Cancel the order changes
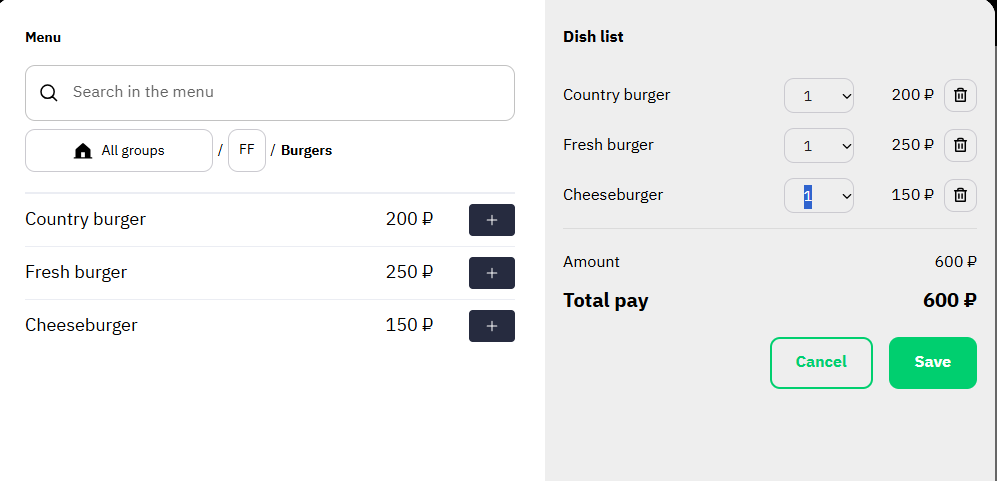 pos(821,363)
